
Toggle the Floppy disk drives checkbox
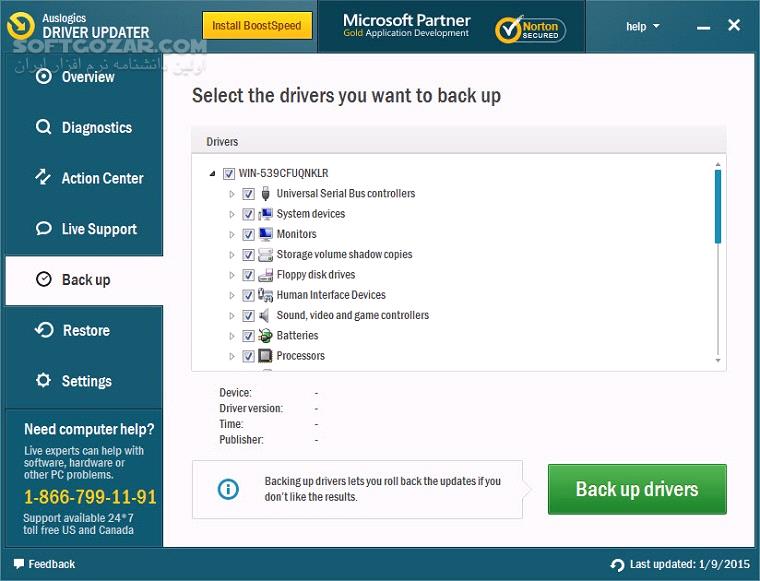click(x=248, y=275)
